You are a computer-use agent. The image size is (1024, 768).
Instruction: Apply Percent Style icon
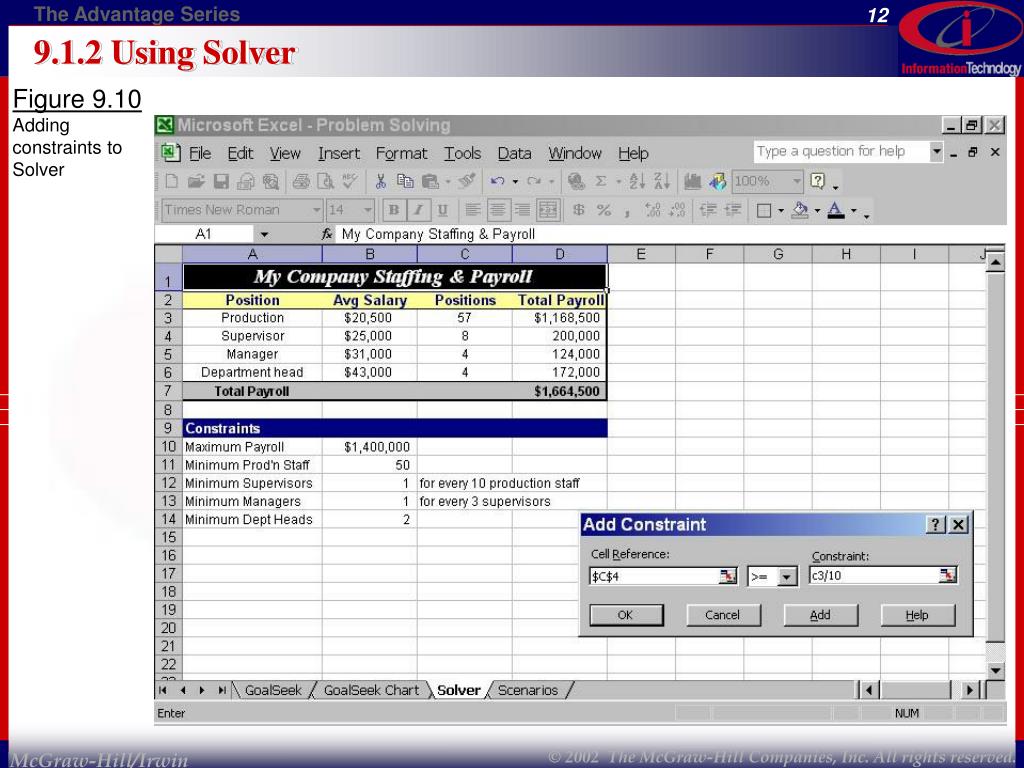[x=604, y=210]
